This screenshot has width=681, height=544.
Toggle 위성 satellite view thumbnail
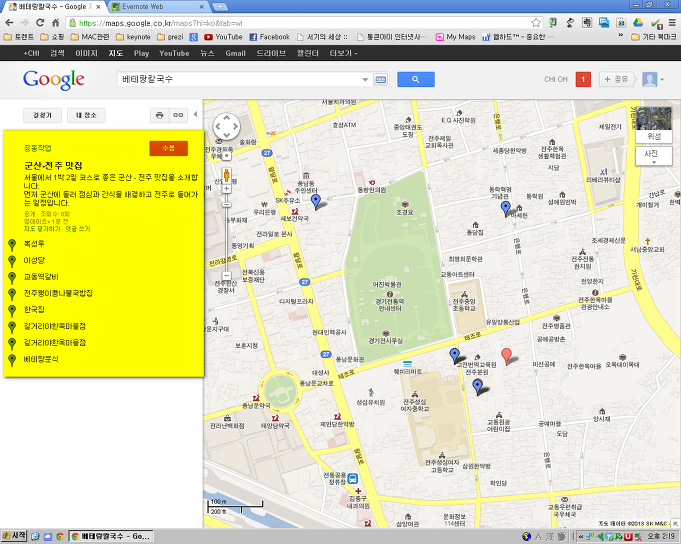[x=654, y=125]
